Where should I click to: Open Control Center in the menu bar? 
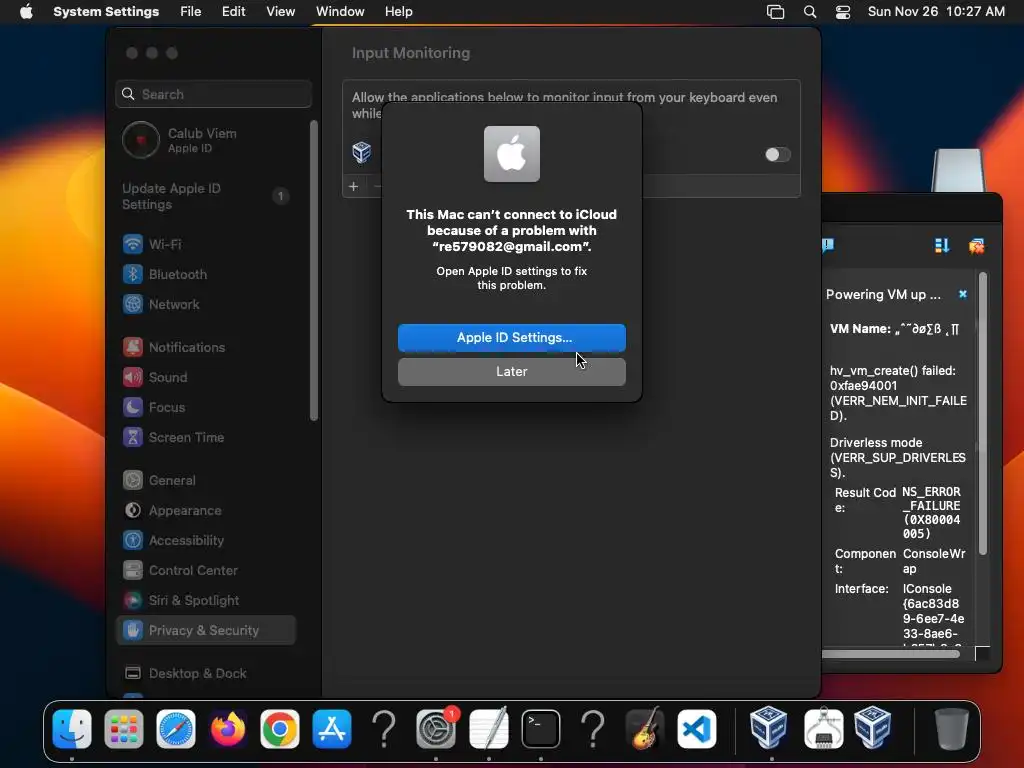coord(843,12)
